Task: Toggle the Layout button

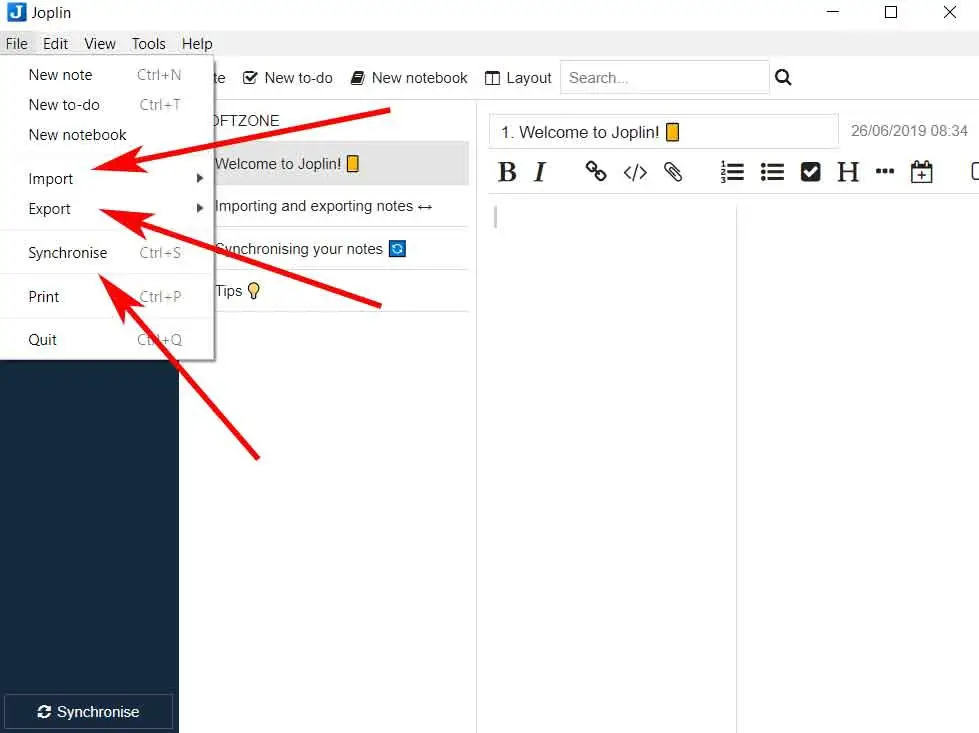Action: click(518, 78)
